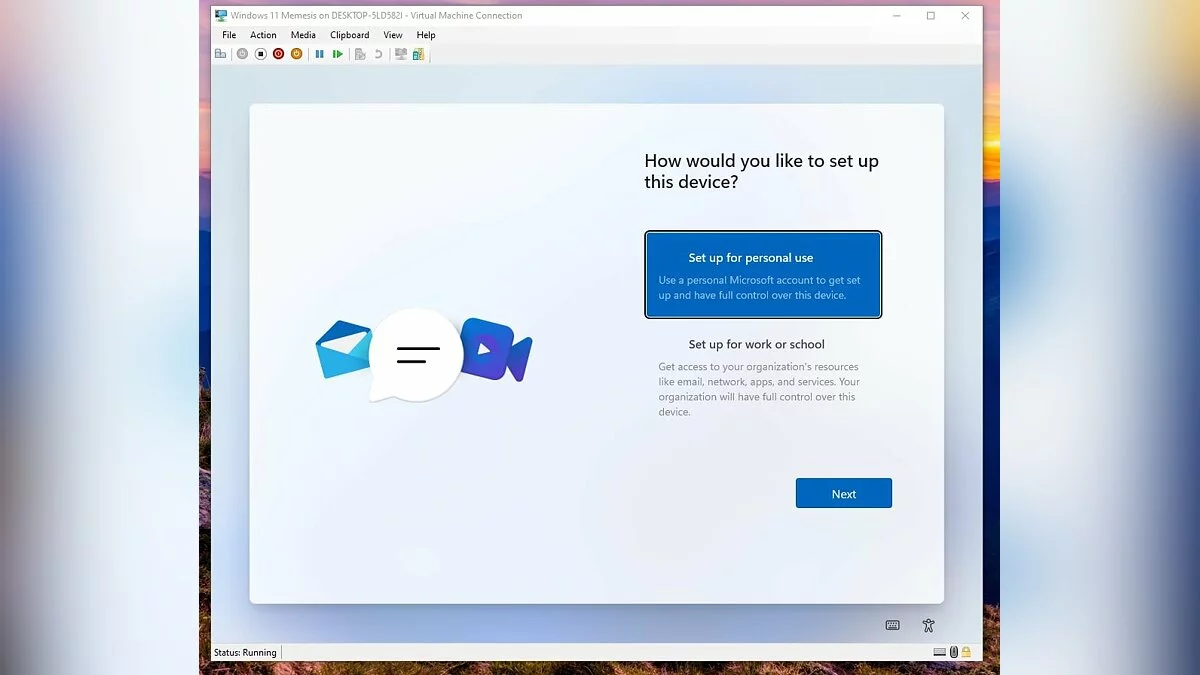
Task: Click the 'Status: Running' status text
Action: 245,652
